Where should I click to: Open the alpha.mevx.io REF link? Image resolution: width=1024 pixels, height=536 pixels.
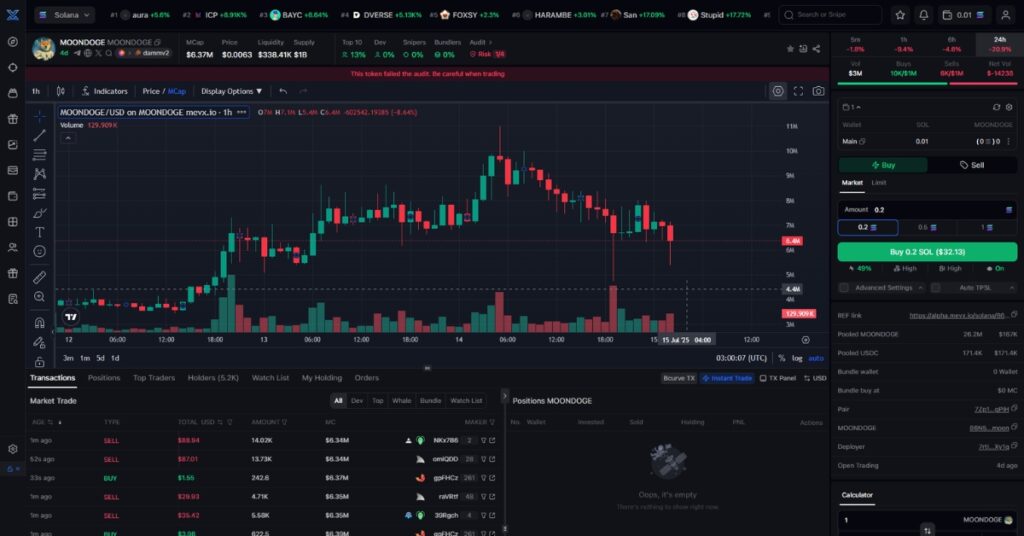[957, 315]
